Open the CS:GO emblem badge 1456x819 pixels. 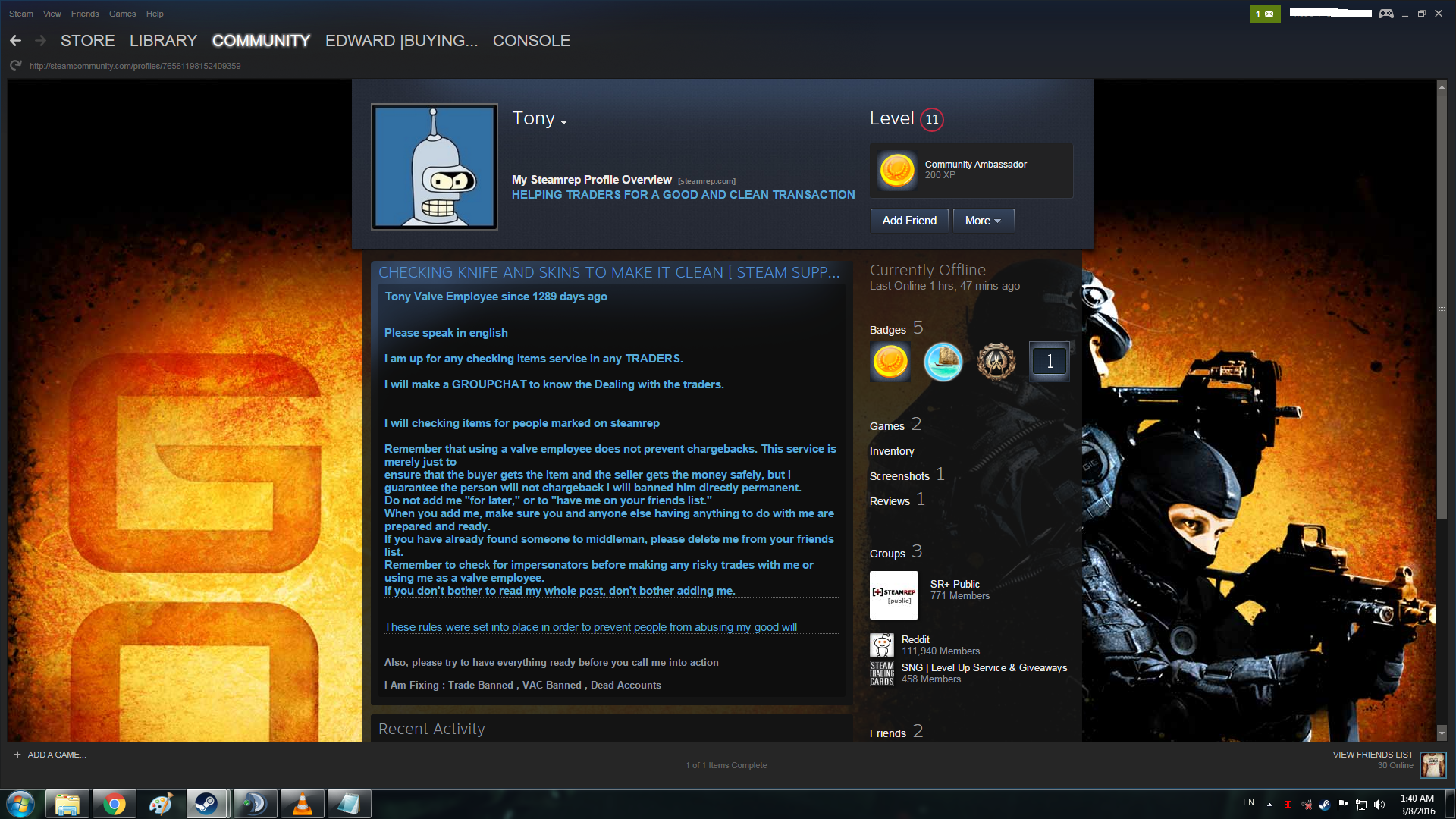[x=996, y=362]
